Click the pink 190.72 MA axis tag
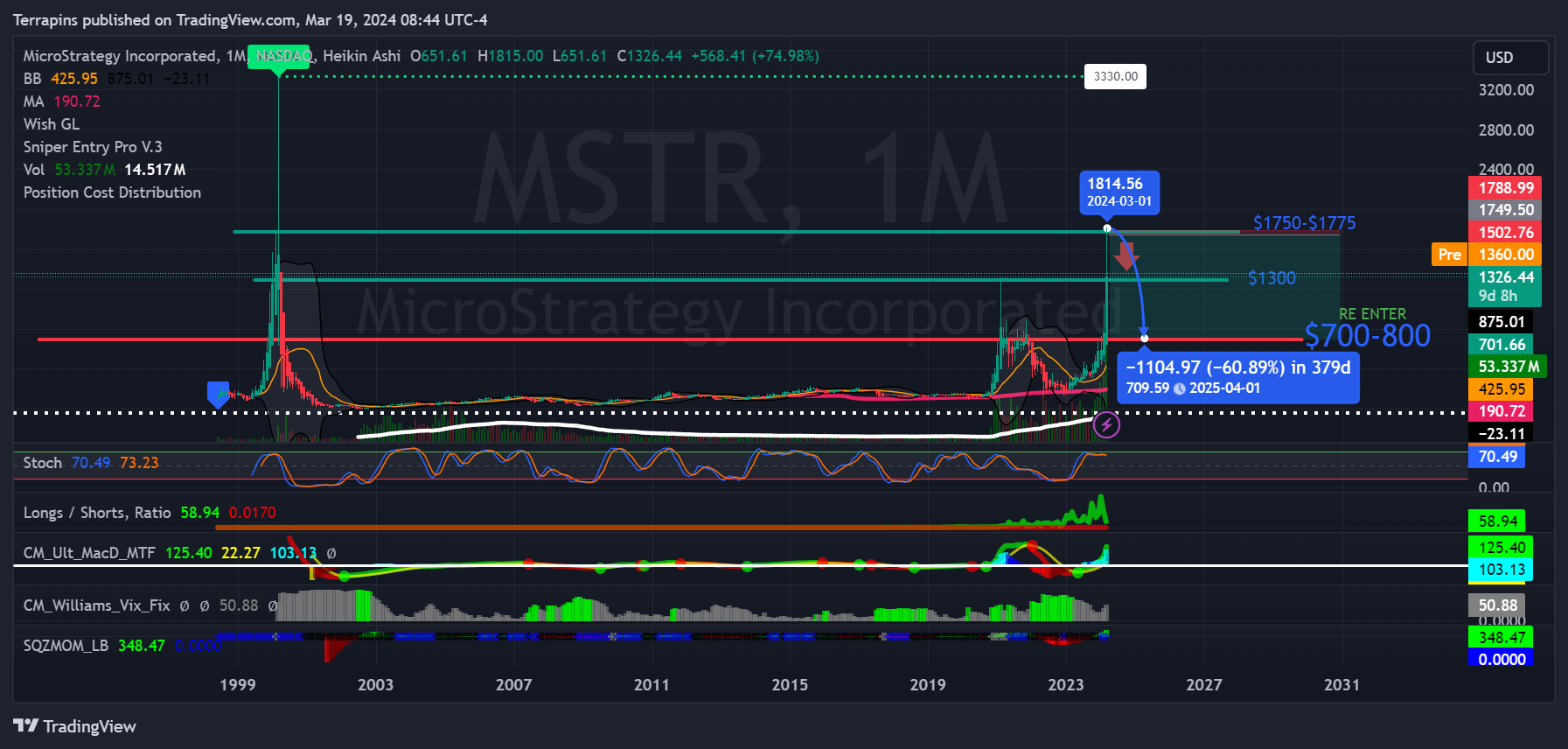The image size is (1568, 749). coord(1501,411)
